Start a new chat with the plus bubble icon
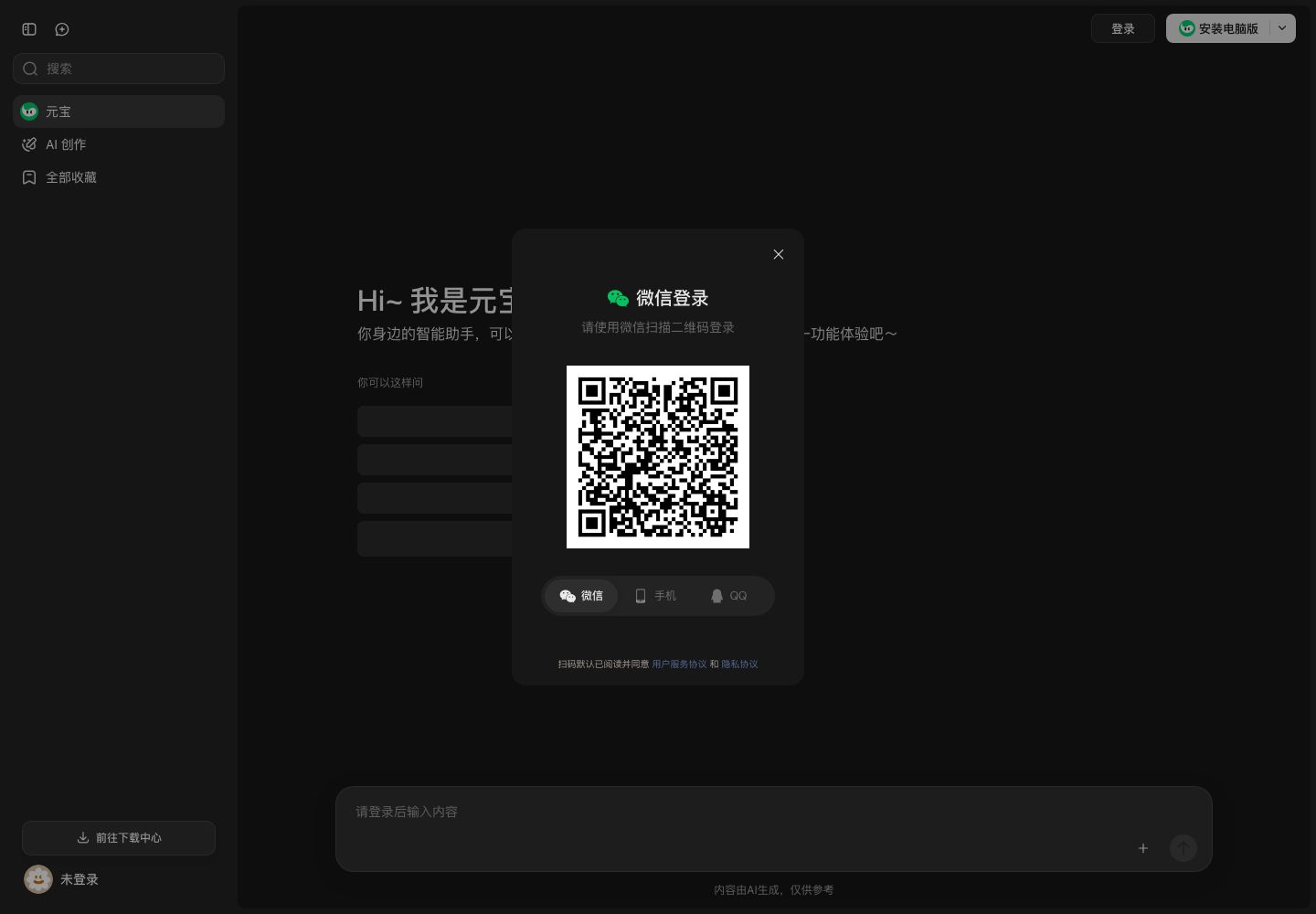The height and width of the screenshot is (914, 1316). [x=62, y=29]
